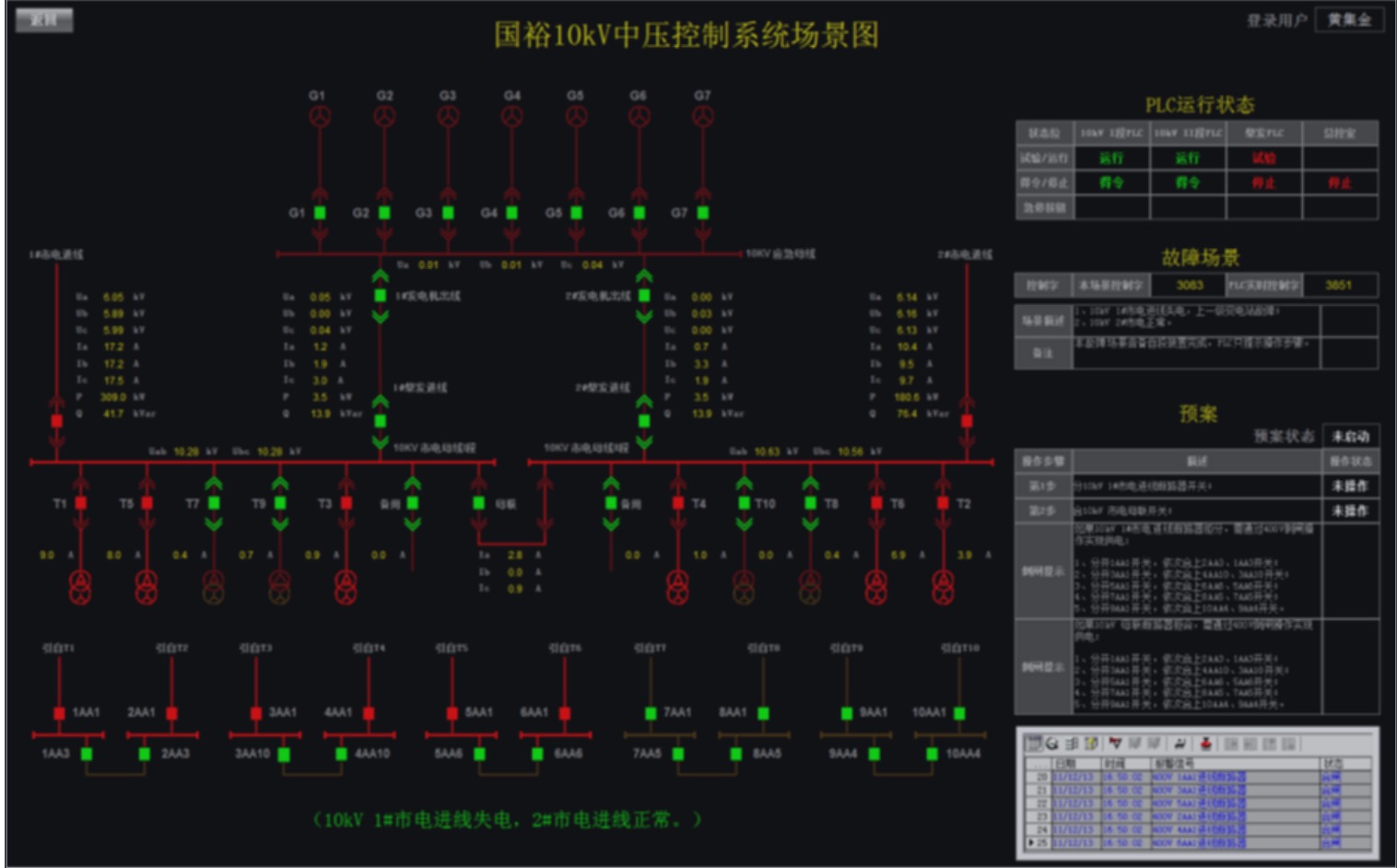This screenshot has height=868, width=1397.
Task: Click the T10 green breaker square
Action: point(745,503)
